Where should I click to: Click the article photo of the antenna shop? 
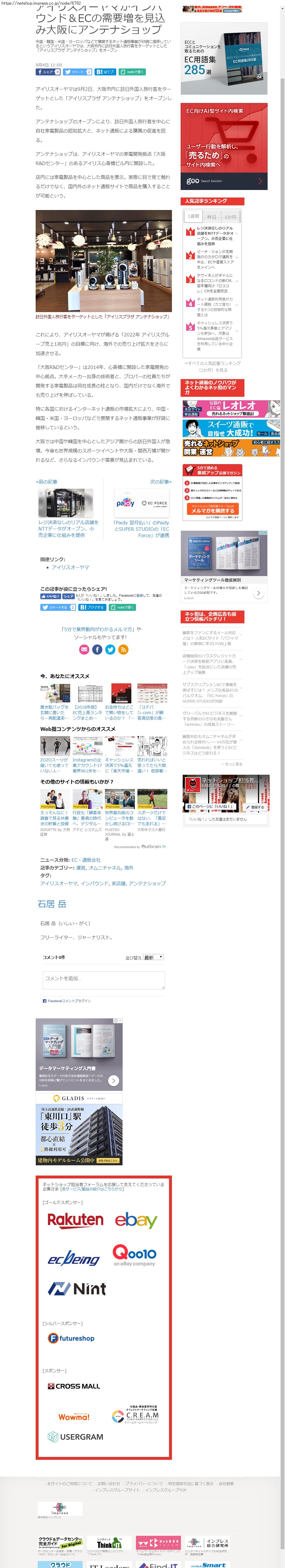pos(104,261)
